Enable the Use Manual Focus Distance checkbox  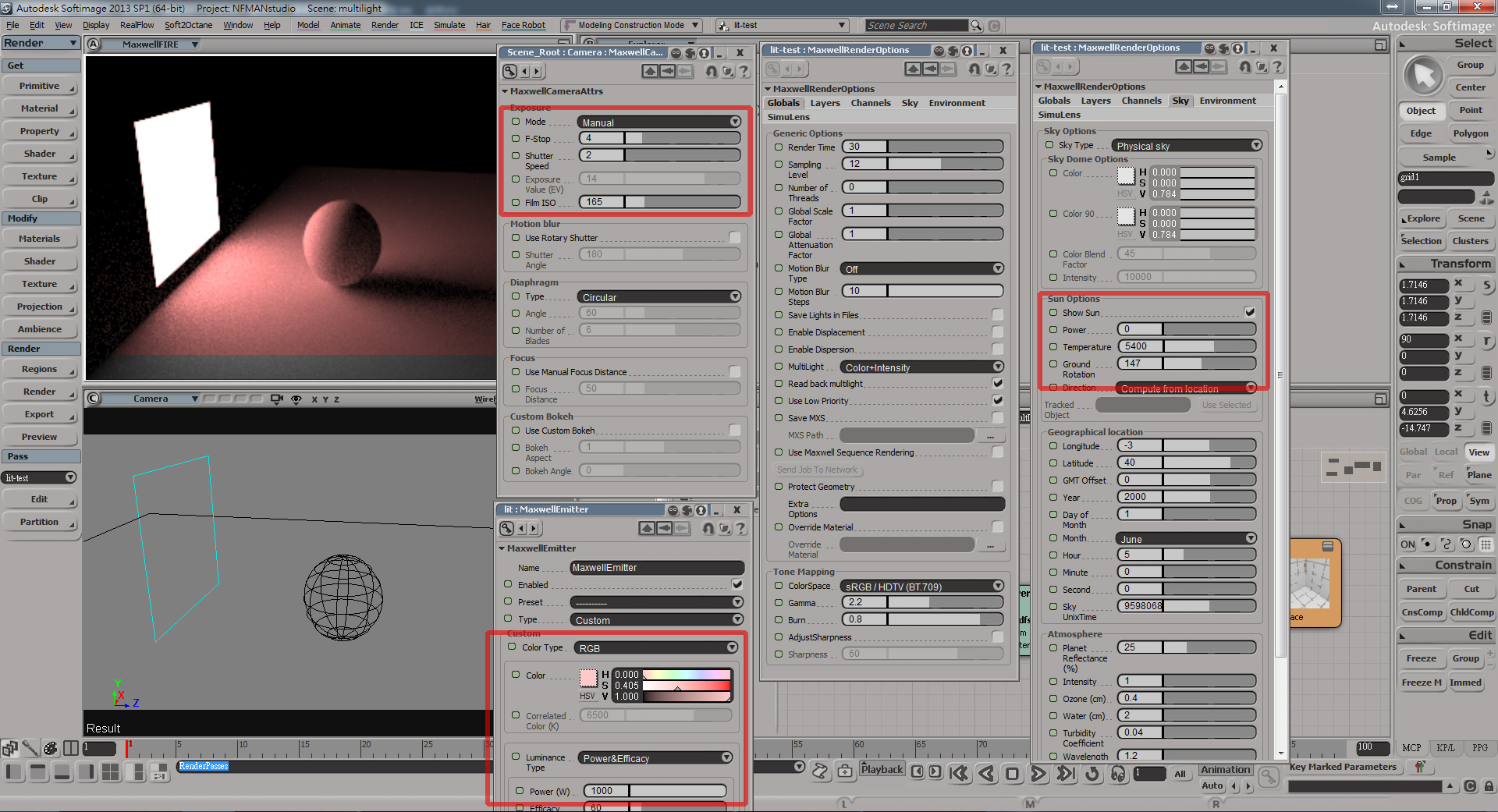735,371
